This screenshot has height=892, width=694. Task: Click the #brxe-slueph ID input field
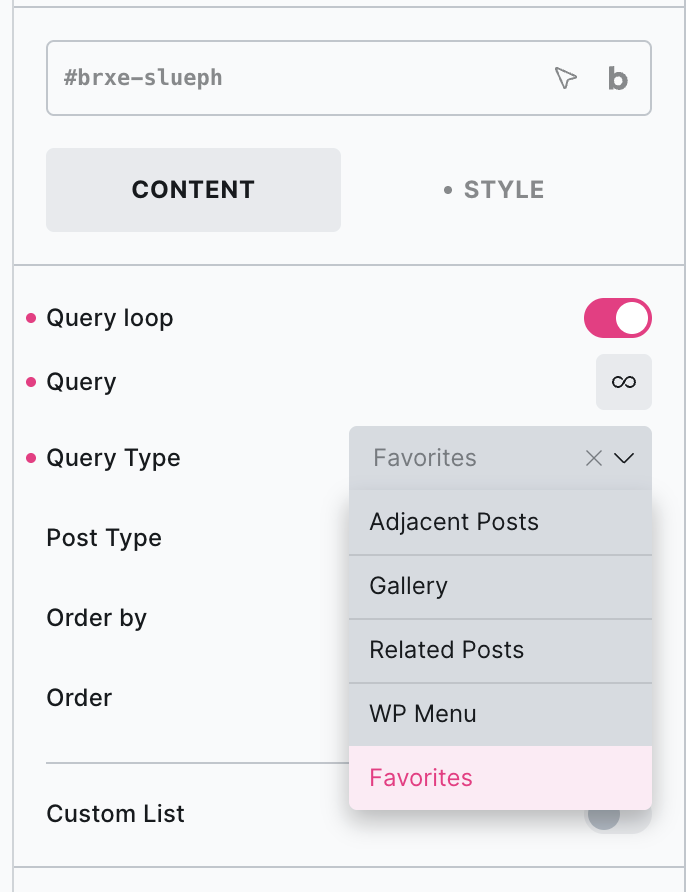point(300,78)
